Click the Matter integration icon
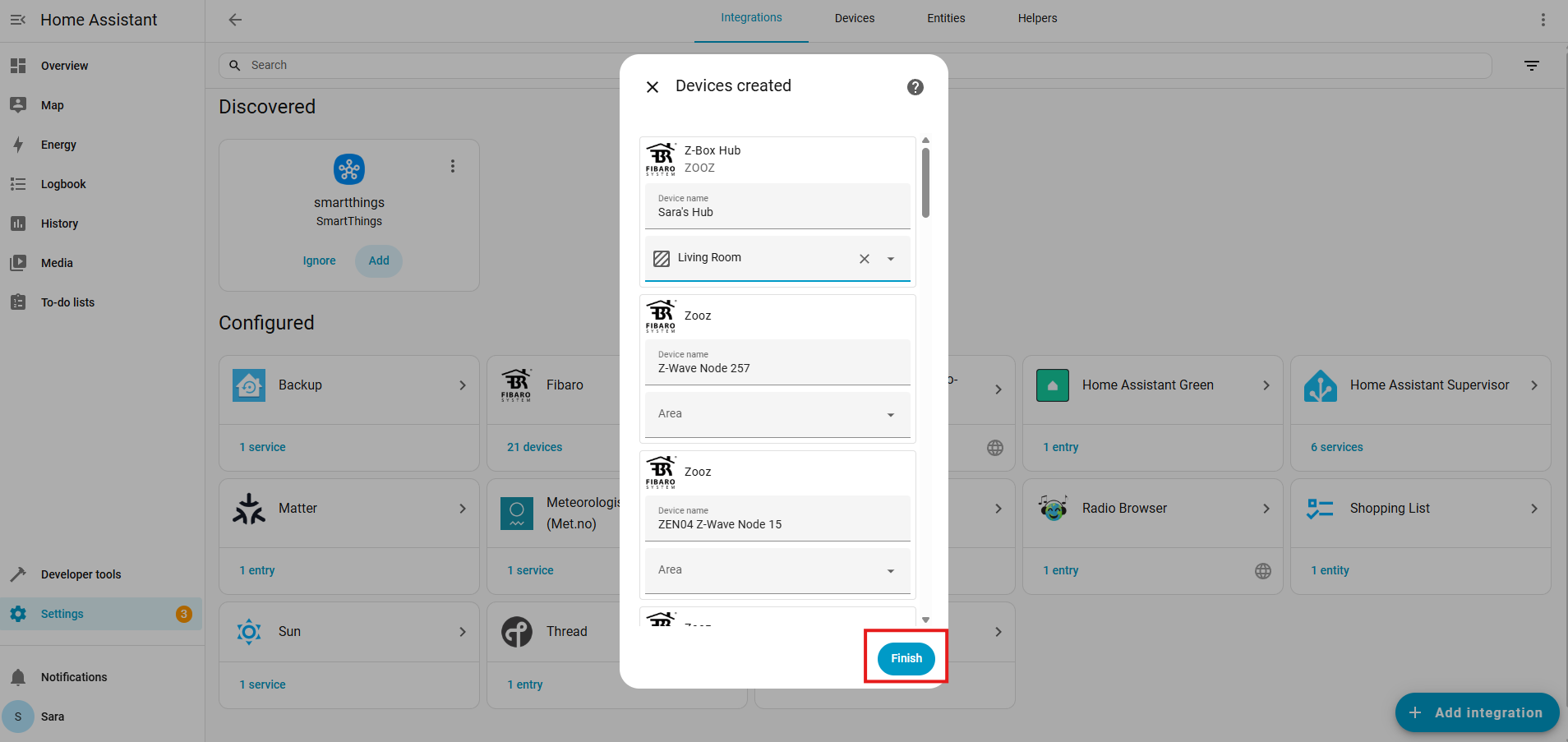The height and width of the screenshot is (742, 1568). click(x=249, y=509)
